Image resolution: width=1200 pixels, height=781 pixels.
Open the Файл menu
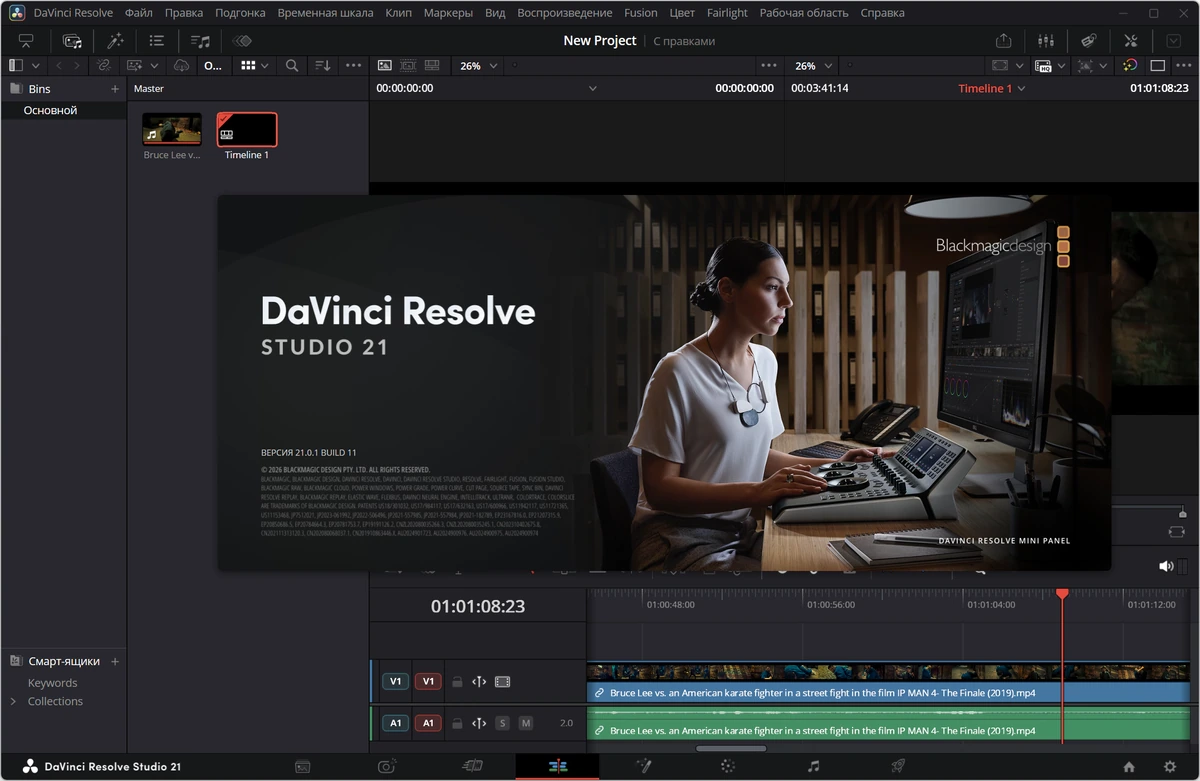pos(139,13)
